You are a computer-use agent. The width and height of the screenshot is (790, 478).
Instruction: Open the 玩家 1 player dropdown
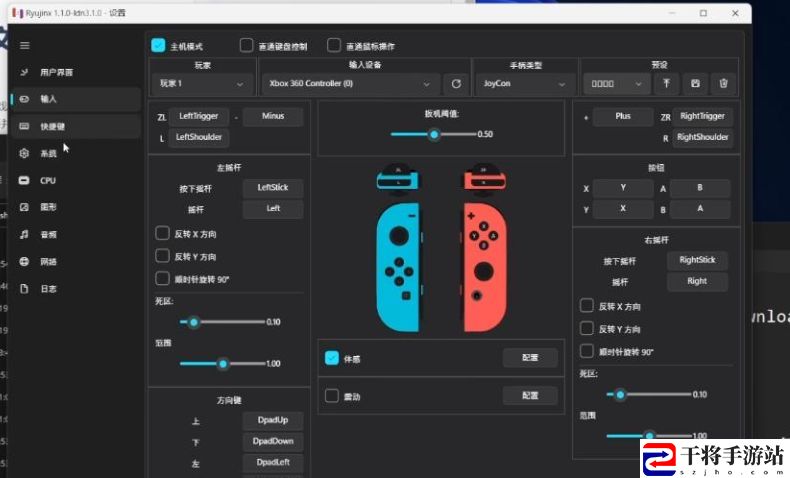pyautogui.click(x=201, y=84)
